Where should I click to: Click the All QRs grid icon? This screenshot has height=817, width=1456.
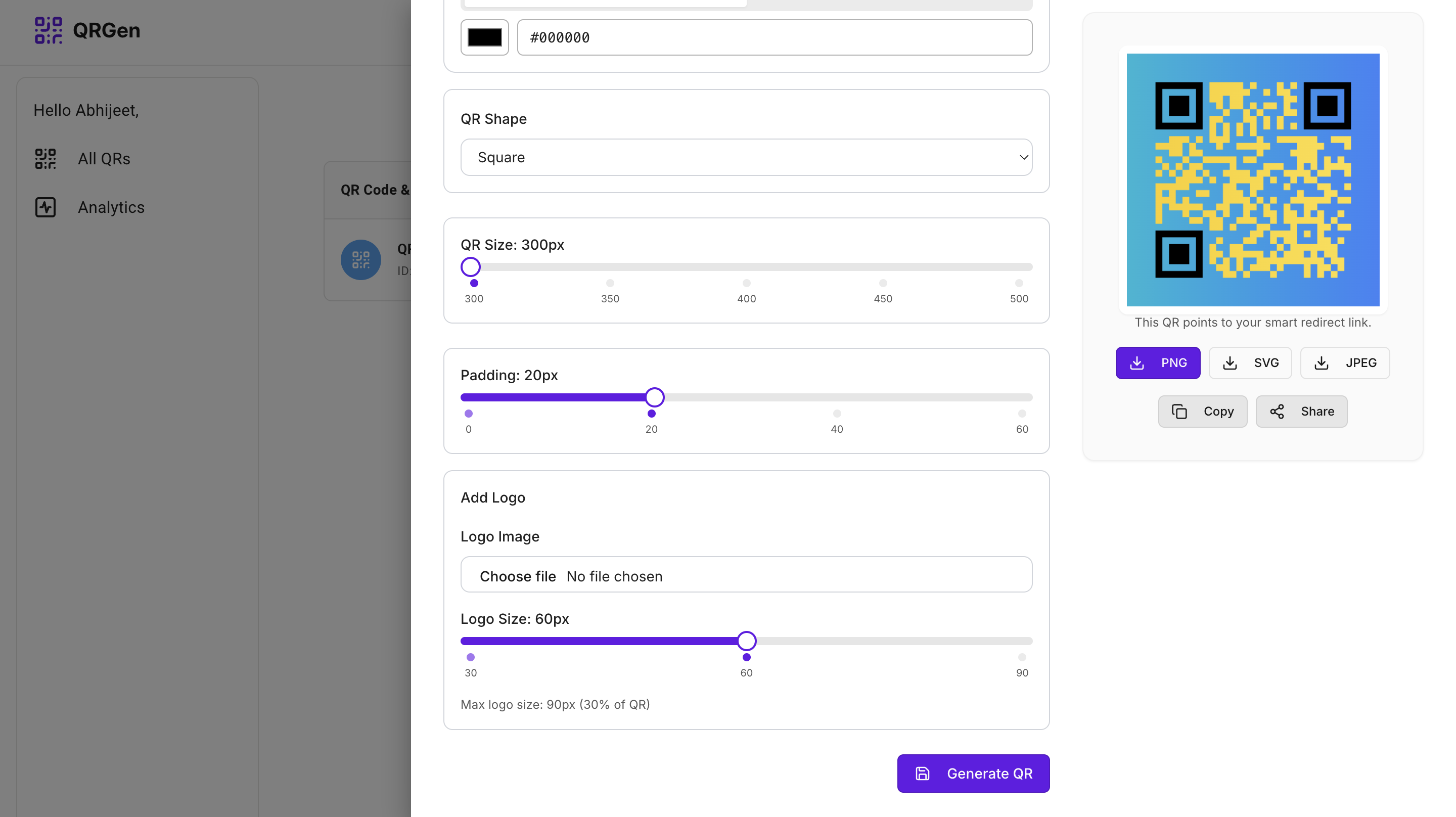coord(45,159)
